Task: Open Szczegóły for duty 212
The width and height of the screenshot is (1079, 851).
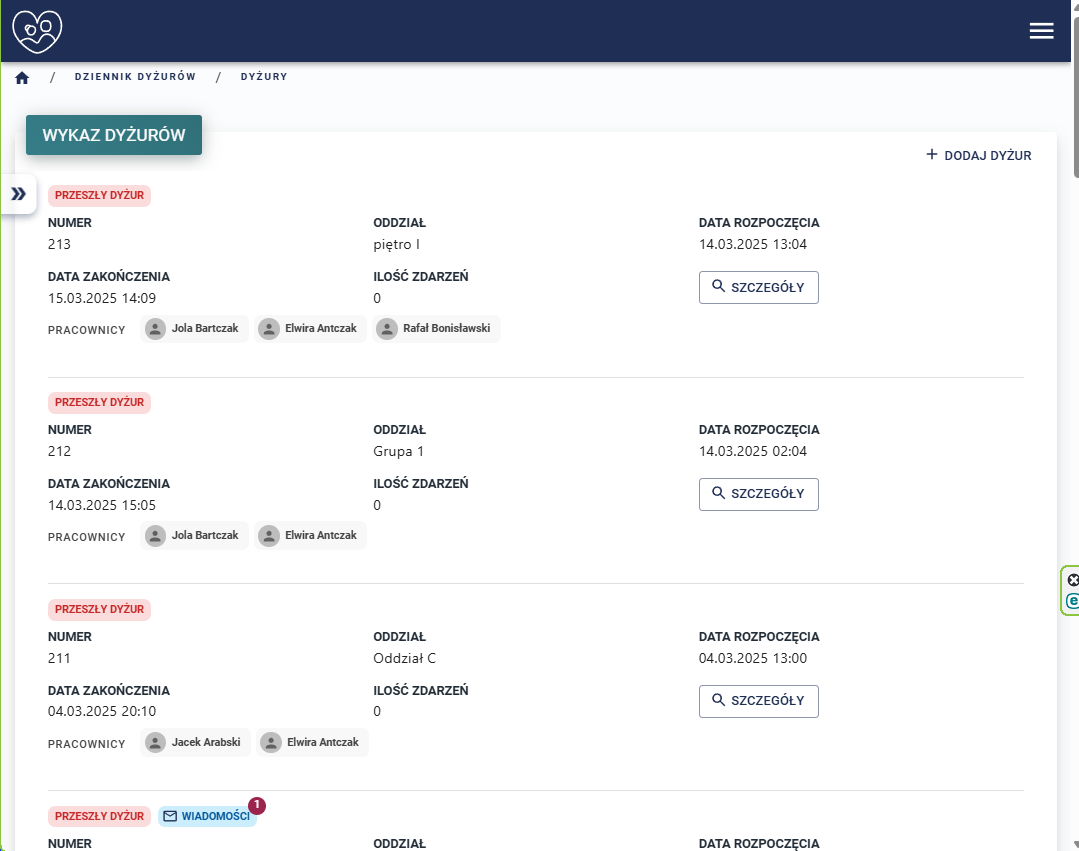Action: [758, 494]
